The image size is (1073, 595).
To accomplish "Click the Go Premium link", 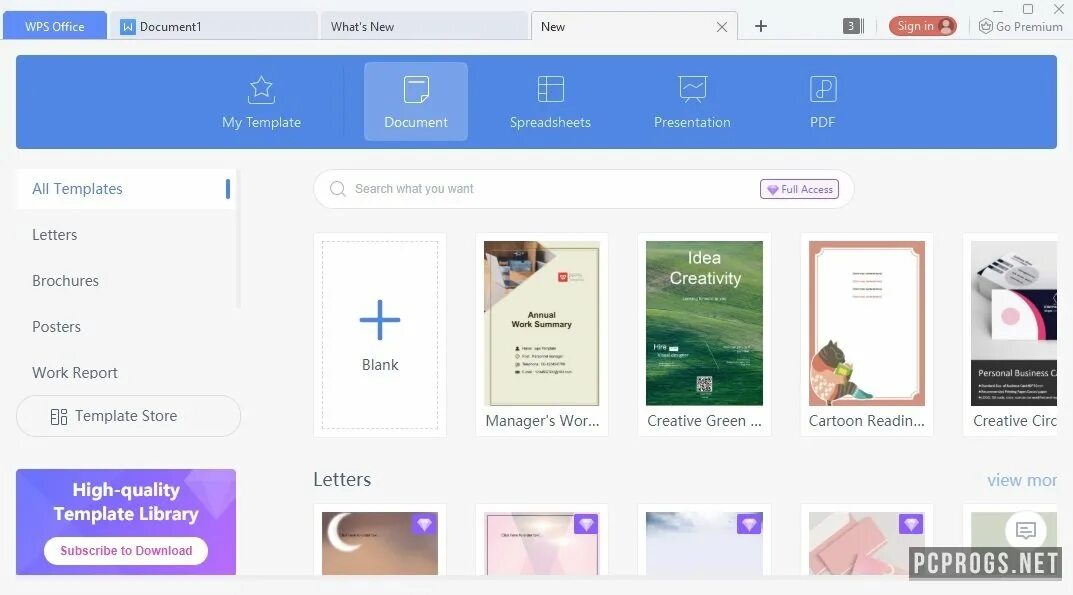I will (x=1021, y=27).
